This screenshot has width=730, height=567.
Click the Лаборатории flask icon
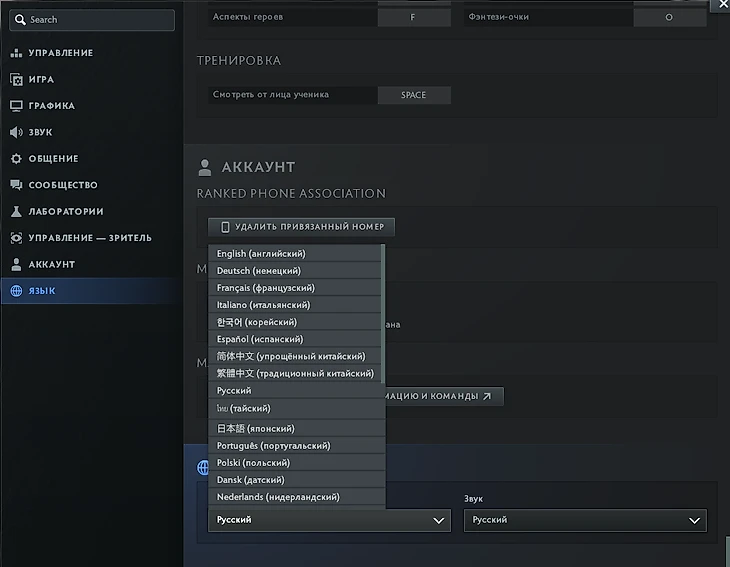16,212
